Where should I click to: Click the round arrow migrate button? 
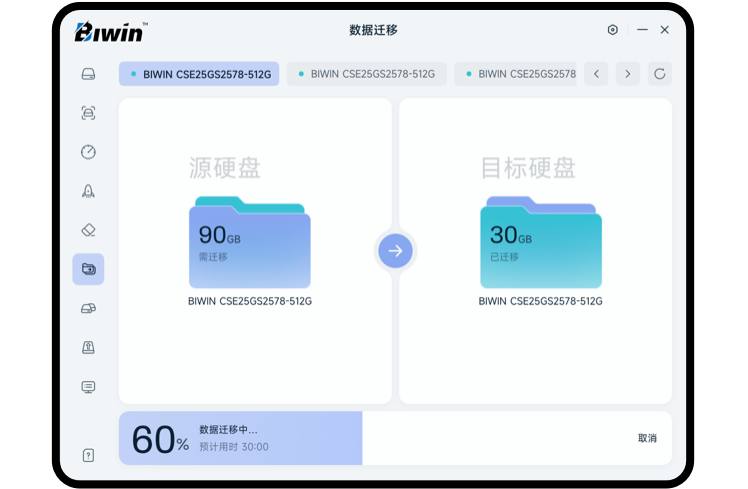tap(395, 251)
